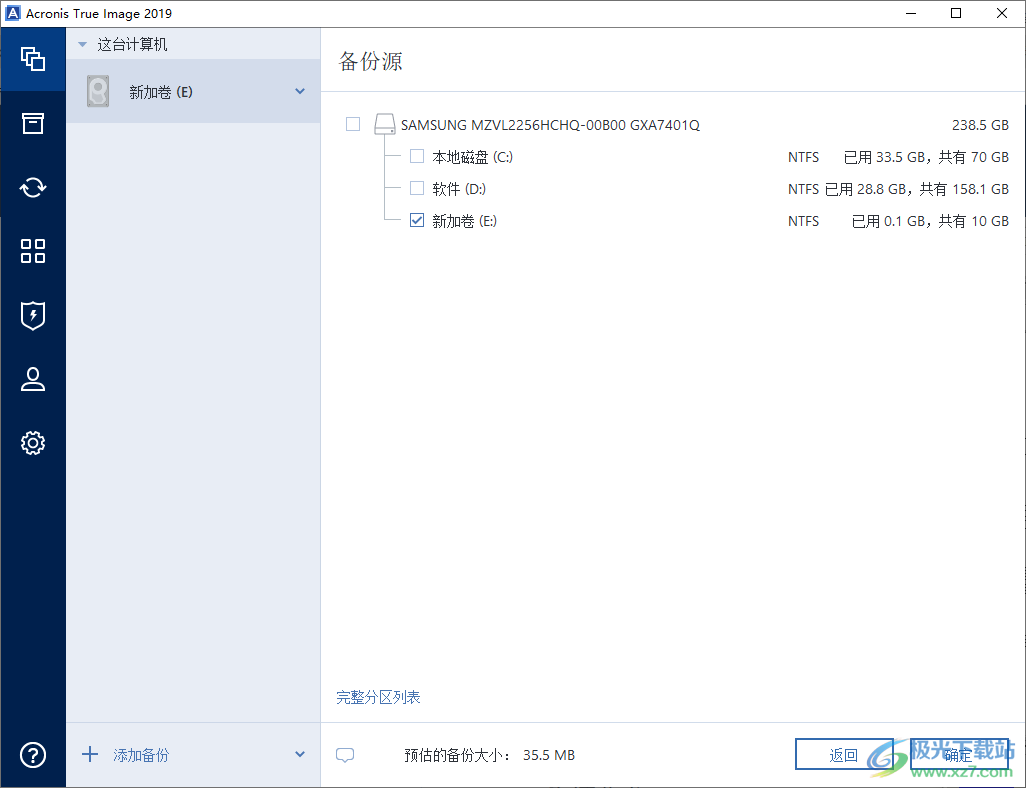Open the Account person icon

click(33, 379)
